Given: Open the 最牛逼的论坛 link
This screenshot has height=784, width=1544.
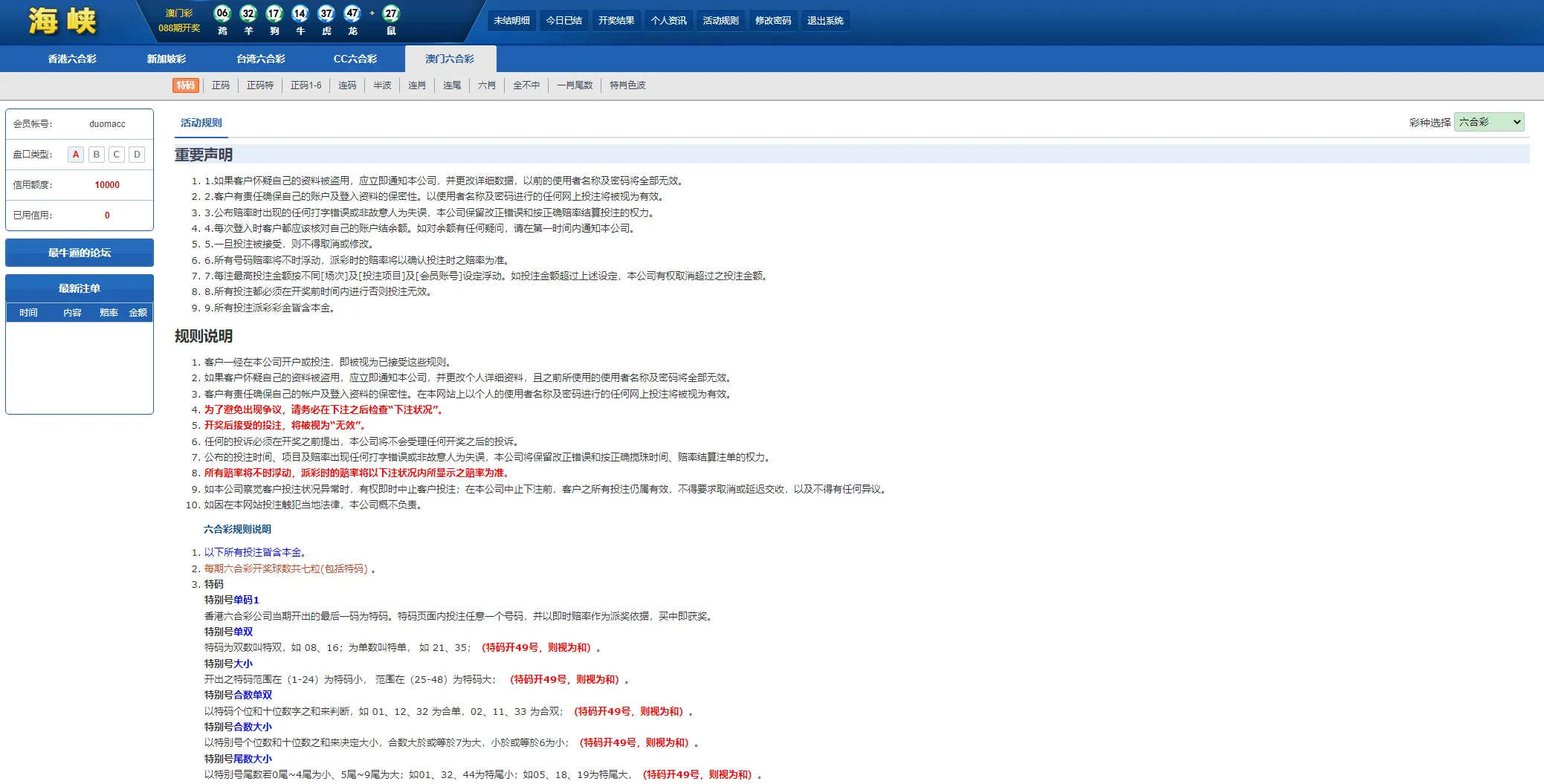Looking at the screenshot, I should tap(79, 253).
